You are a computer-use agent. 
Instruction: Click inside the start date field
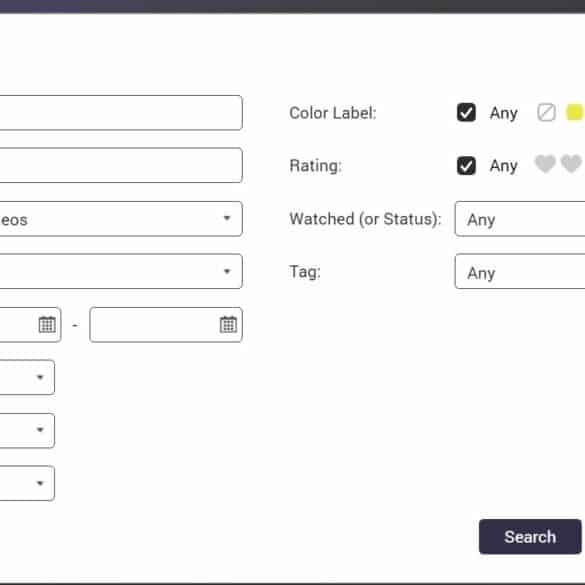(x=30, y=325)
